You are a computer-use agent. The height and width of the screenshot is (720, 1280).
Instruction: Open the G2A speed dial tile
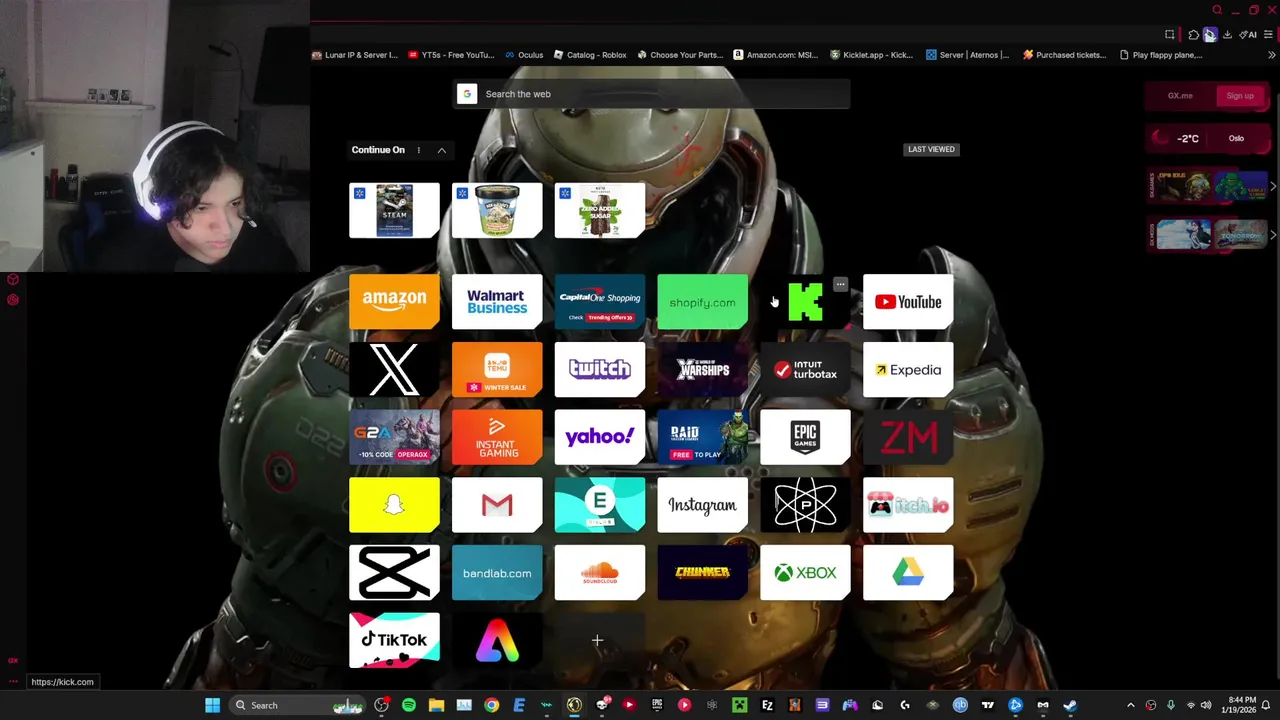(394, 437)
